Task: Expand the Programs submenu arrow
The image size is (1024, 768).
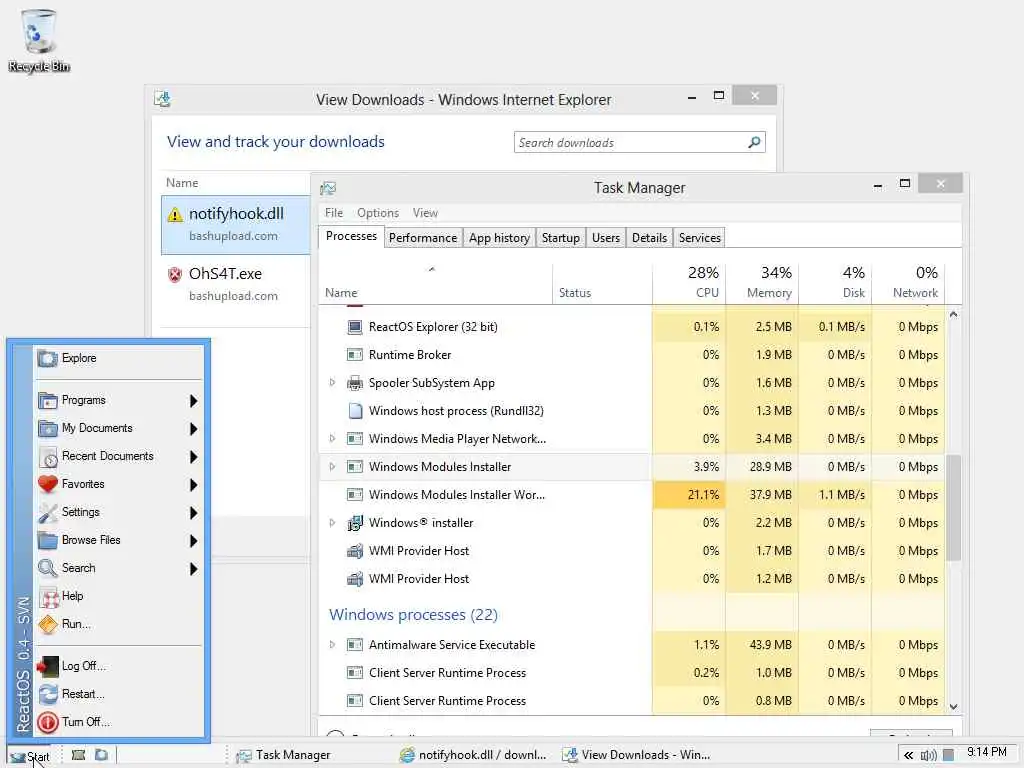Action: tap(193, 401)
